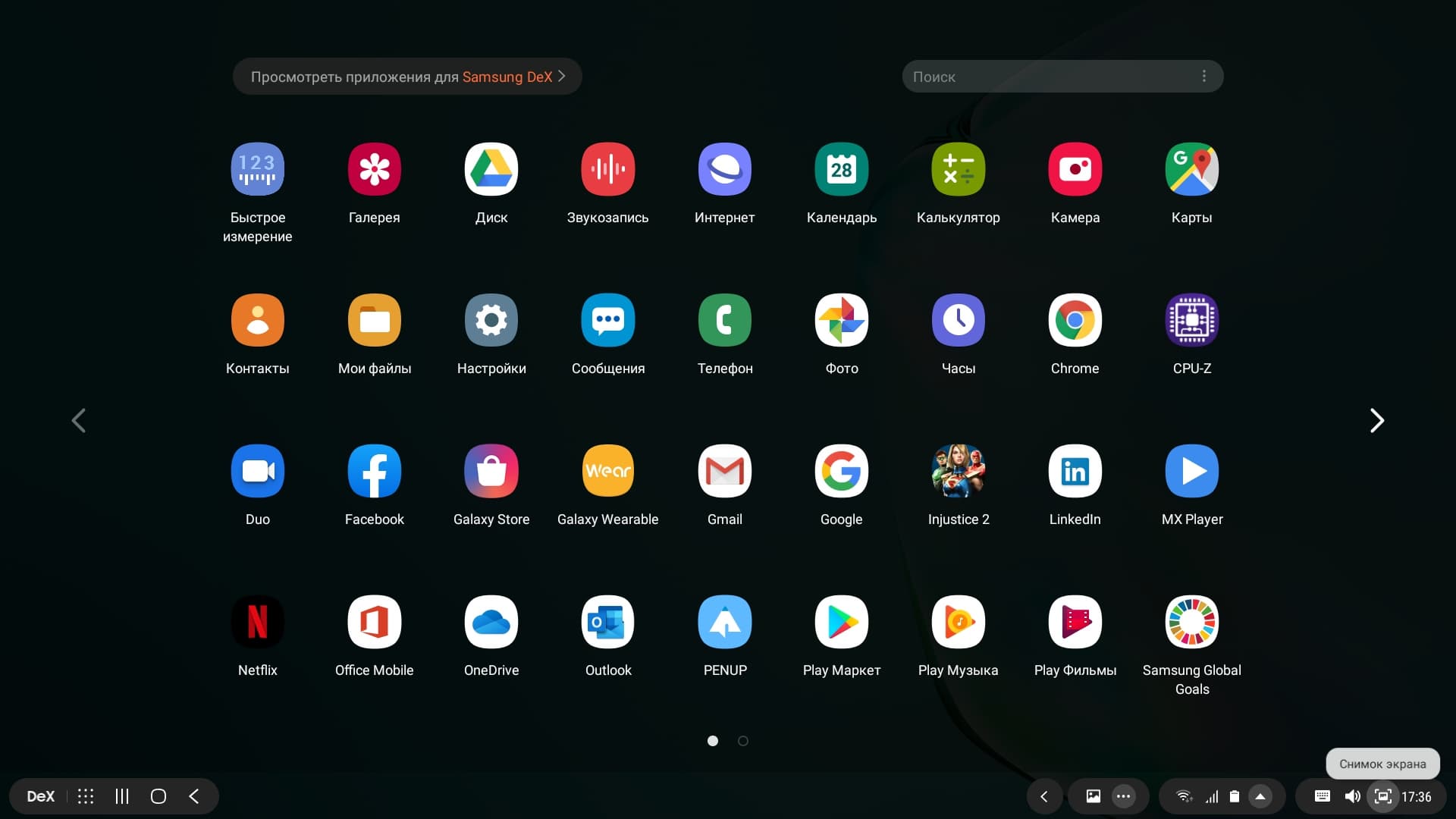Expand the hidden status icons with up arrow
The image size is (1456, 819).
click(1260, 796)
